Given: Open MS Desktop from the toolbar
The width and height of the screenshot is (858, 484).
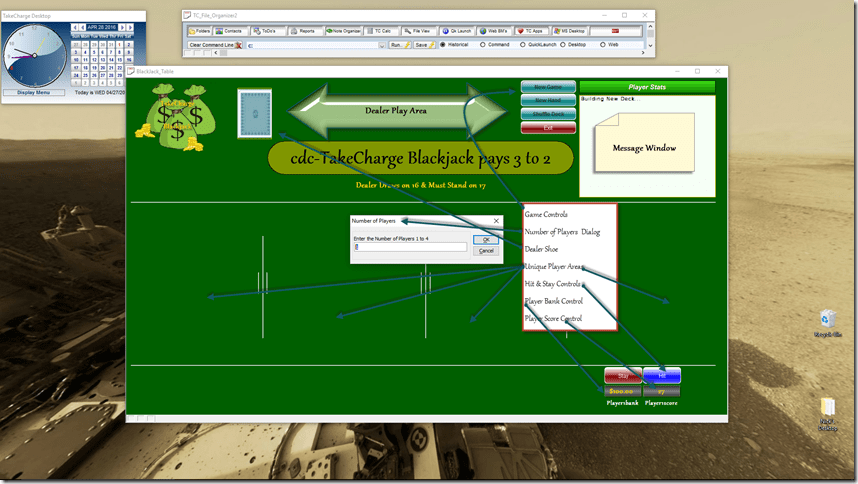Looking at the screenshot, I should [x=569, y=31].
